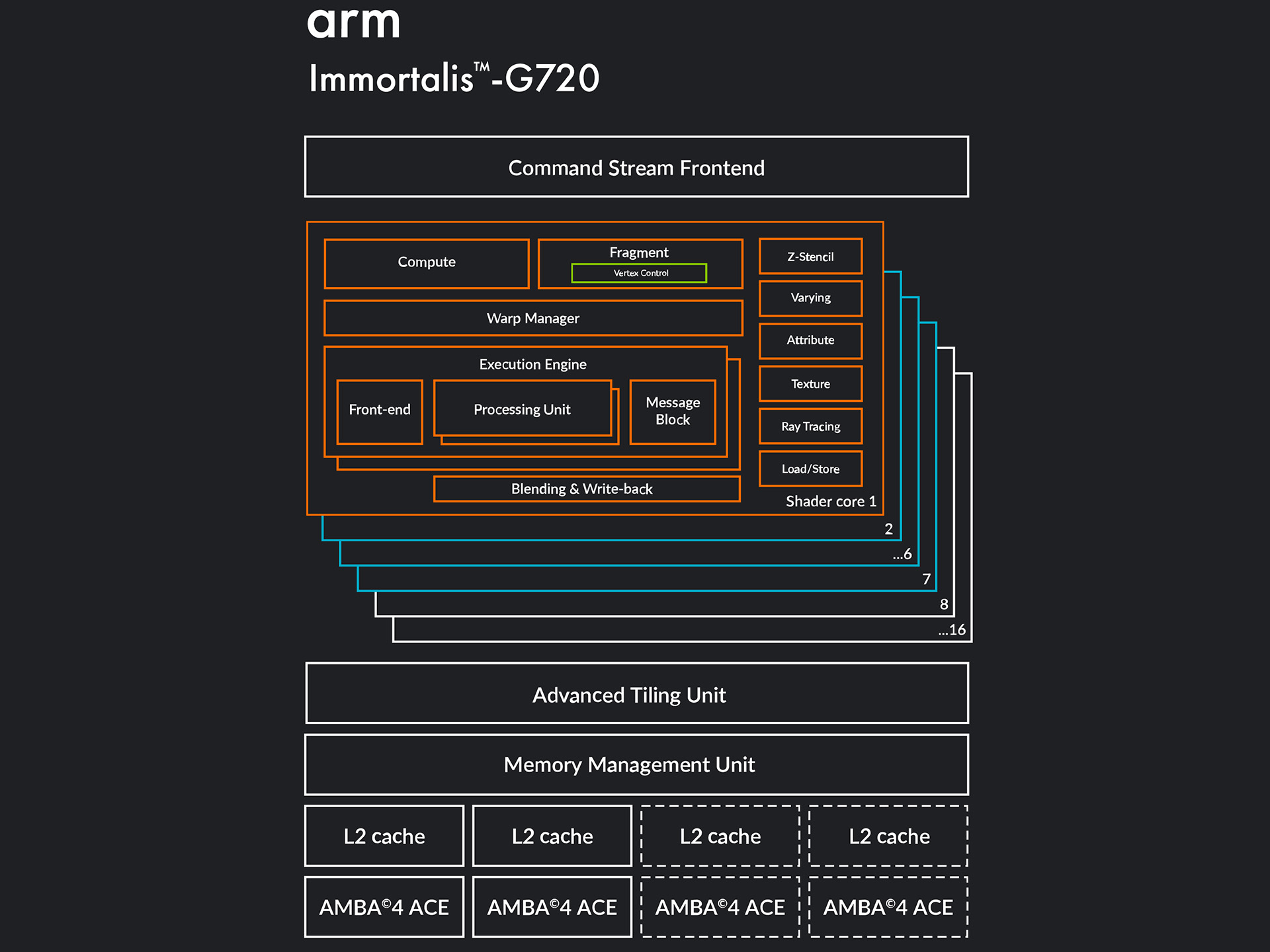Select the Attribute block

(x=810, y=340)
